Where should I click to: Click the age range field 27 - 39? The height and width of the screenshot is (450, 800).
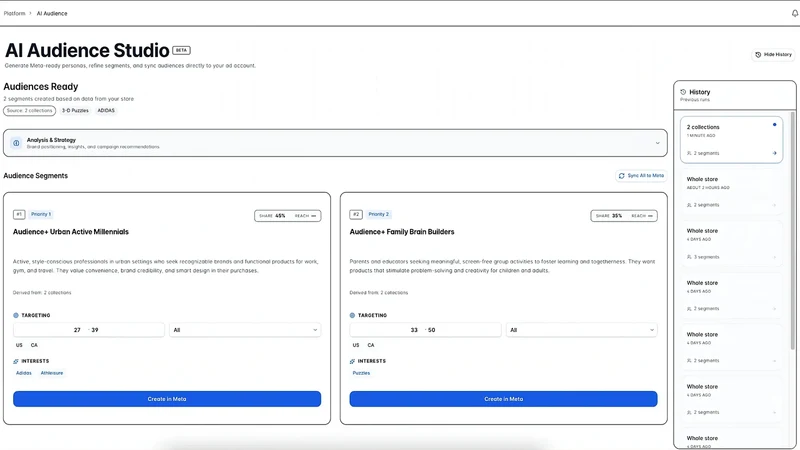89,330
